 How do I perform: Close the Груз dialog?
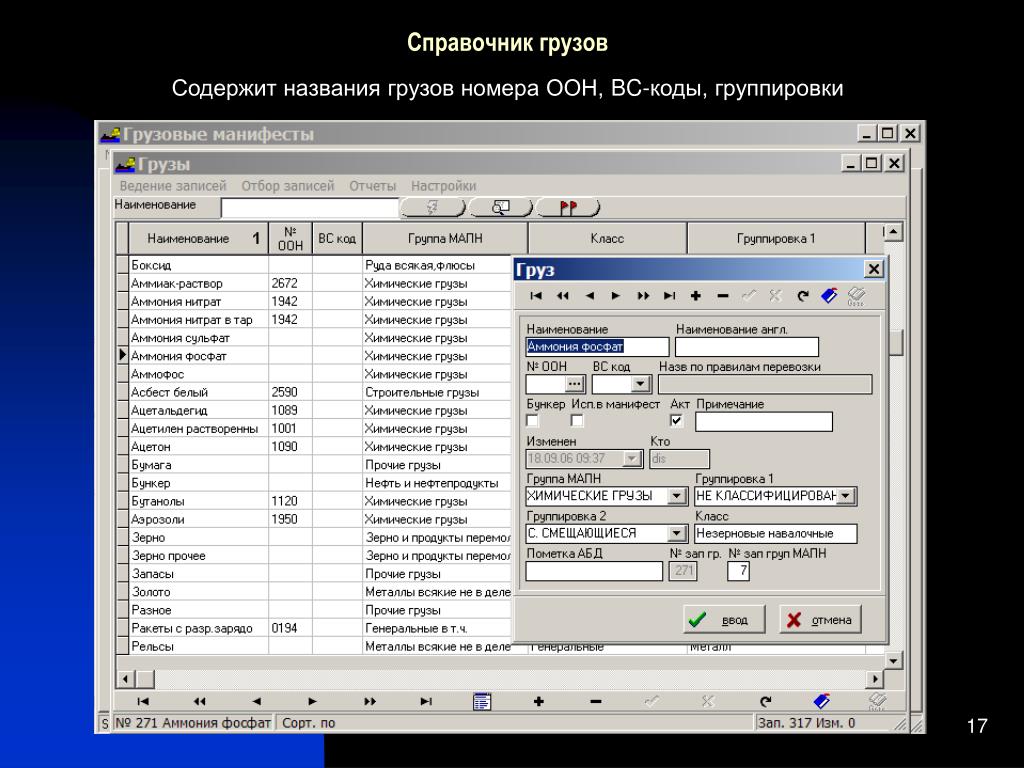click(873, 269)
